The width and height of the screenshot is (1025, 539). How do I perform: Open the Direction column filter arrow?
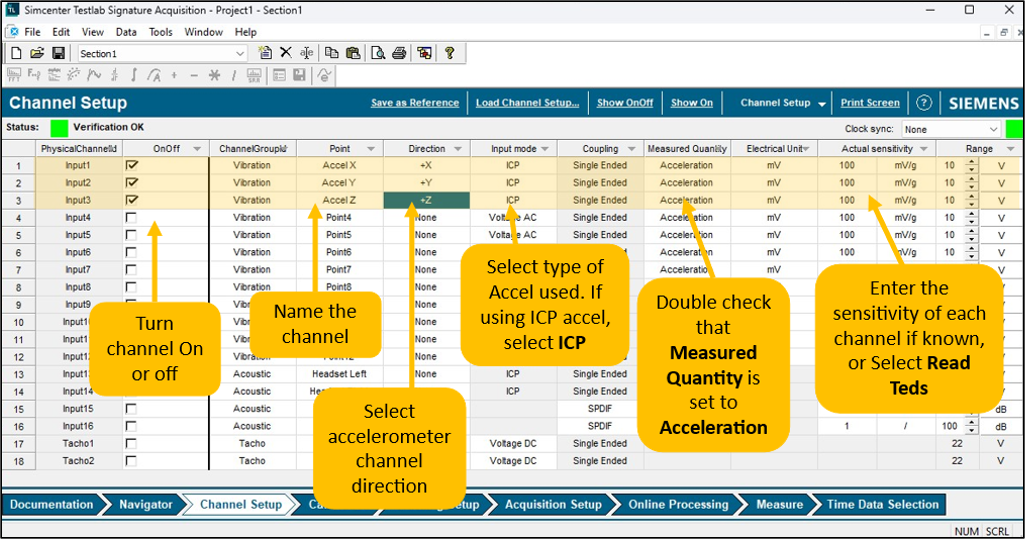[458, 149]
